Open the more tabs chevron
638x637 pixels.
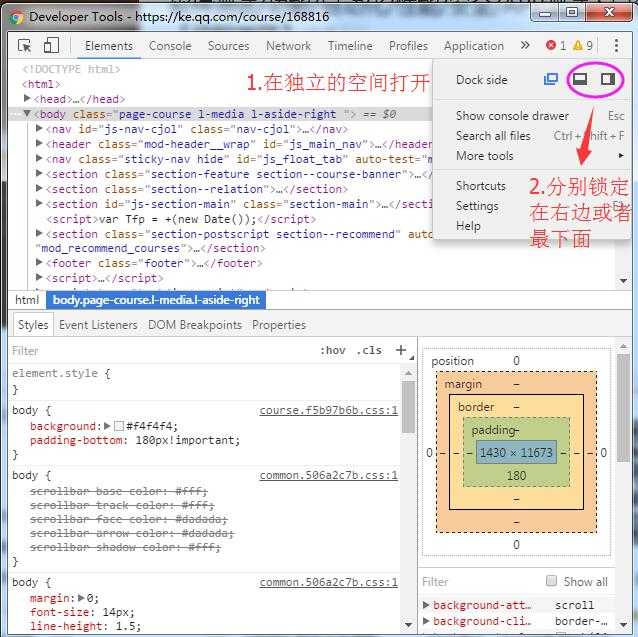coord(525,45)
